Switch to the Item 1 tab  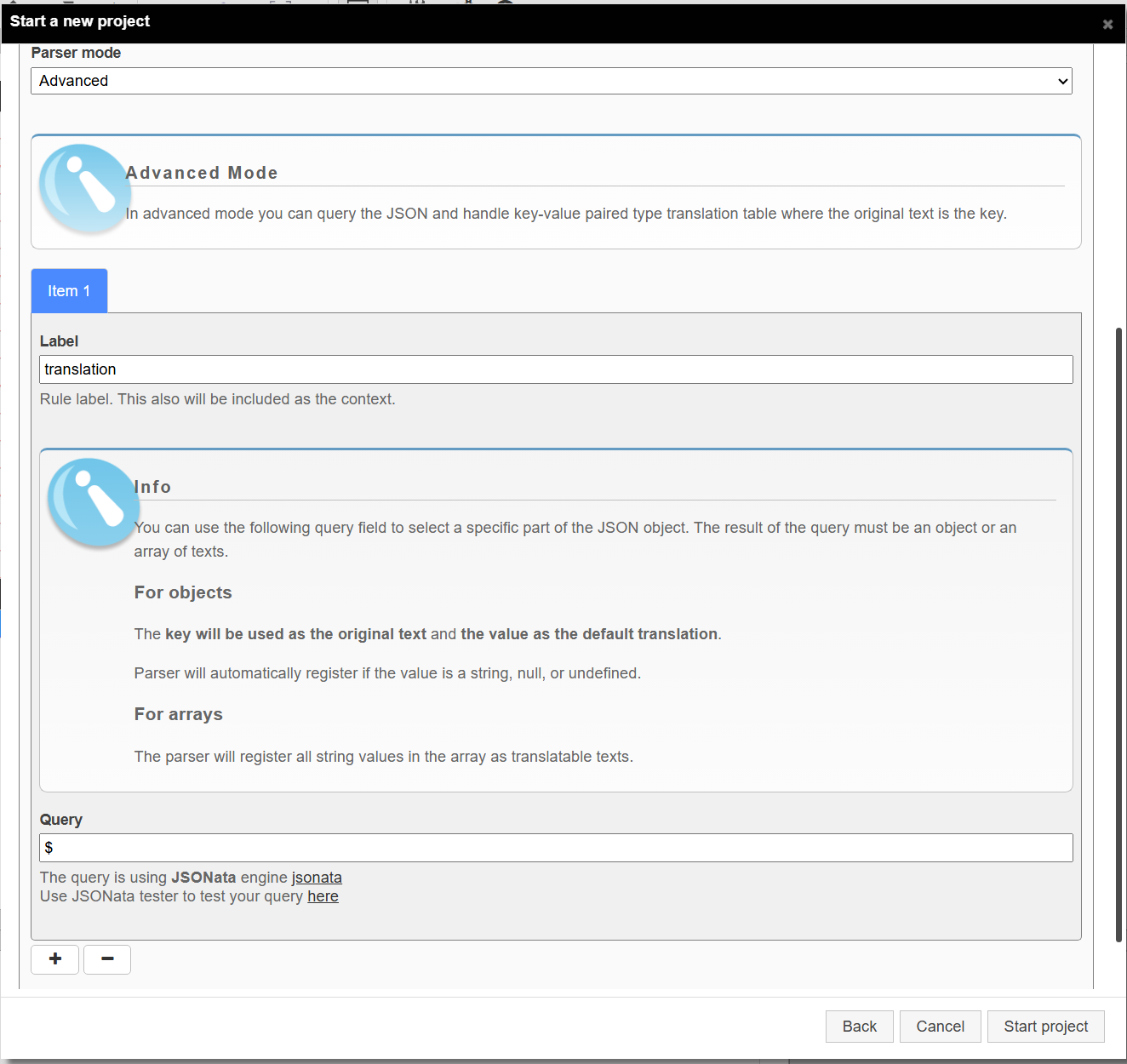point(69,291)
